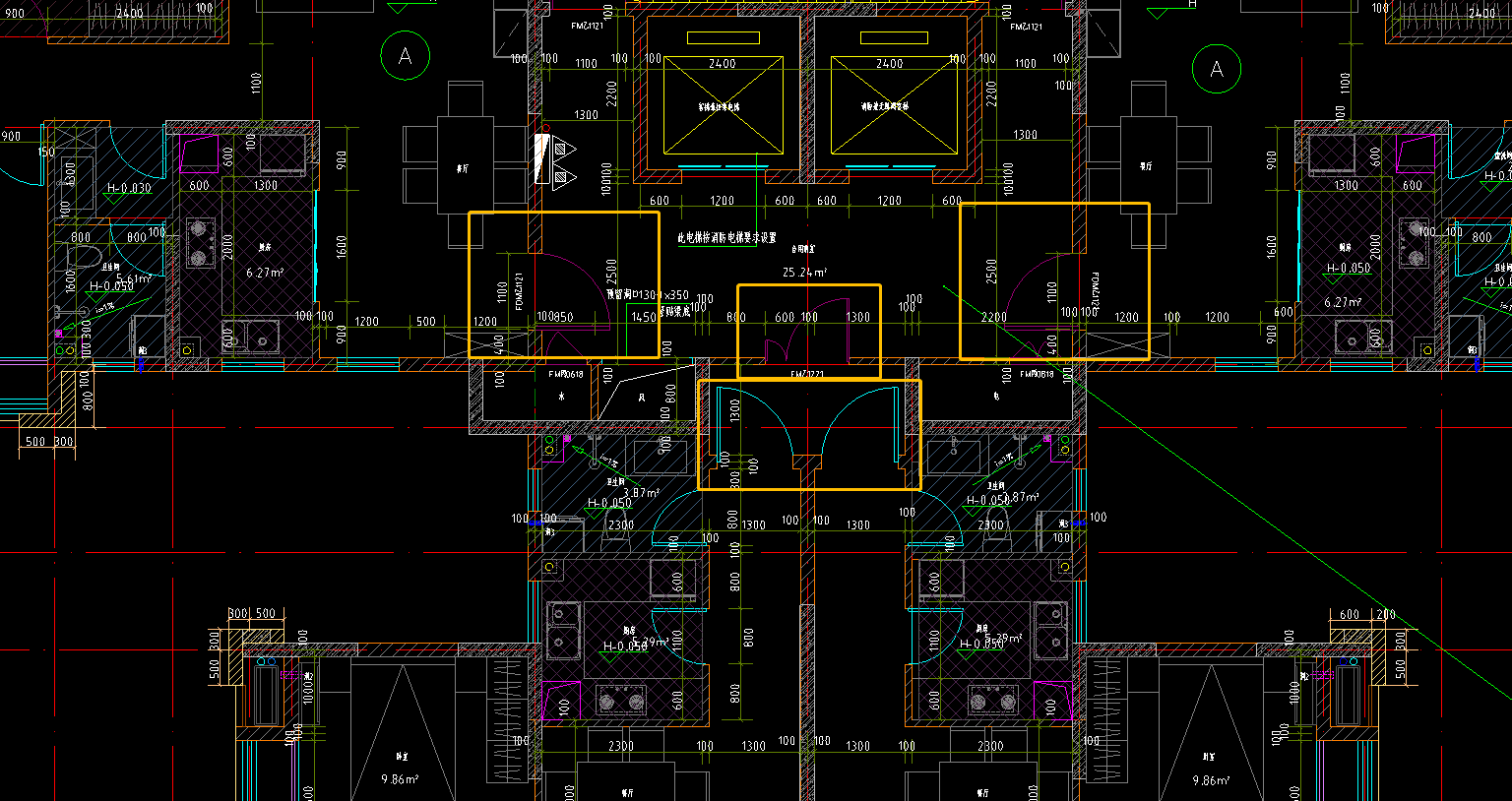Pick the right leaf of cyan double door
This screenshot has width=1512, height=801.
(x=862, y=425)
